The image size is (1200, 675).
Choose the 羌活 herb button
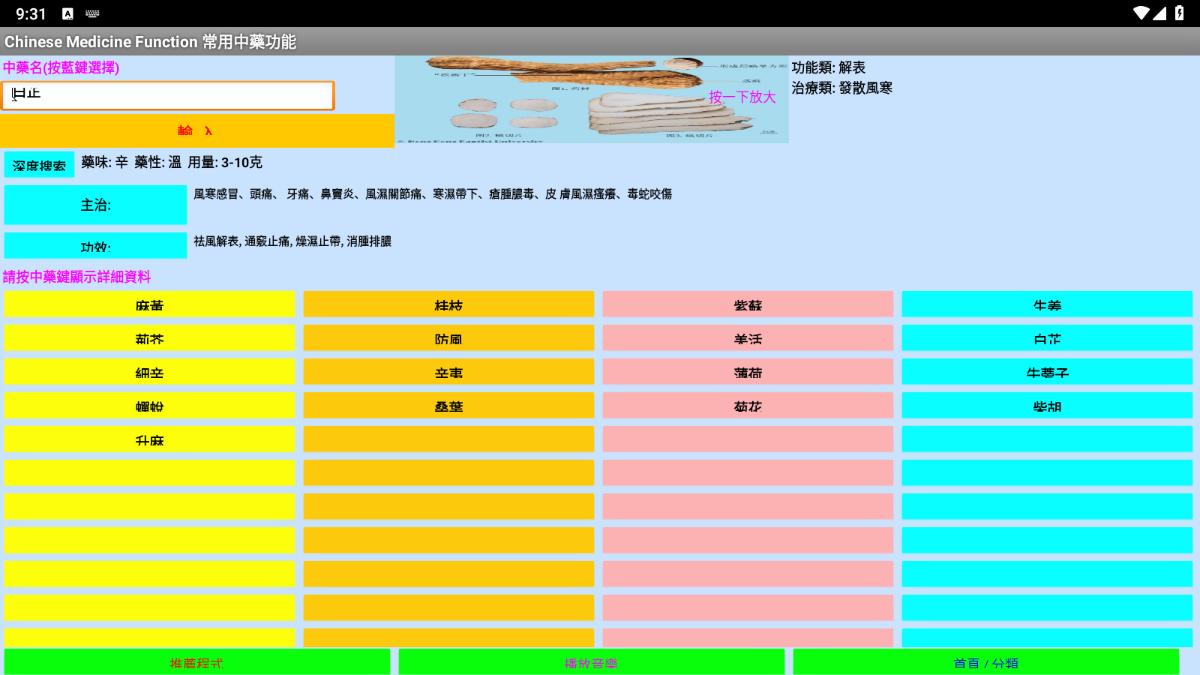[x=748, y=339]
